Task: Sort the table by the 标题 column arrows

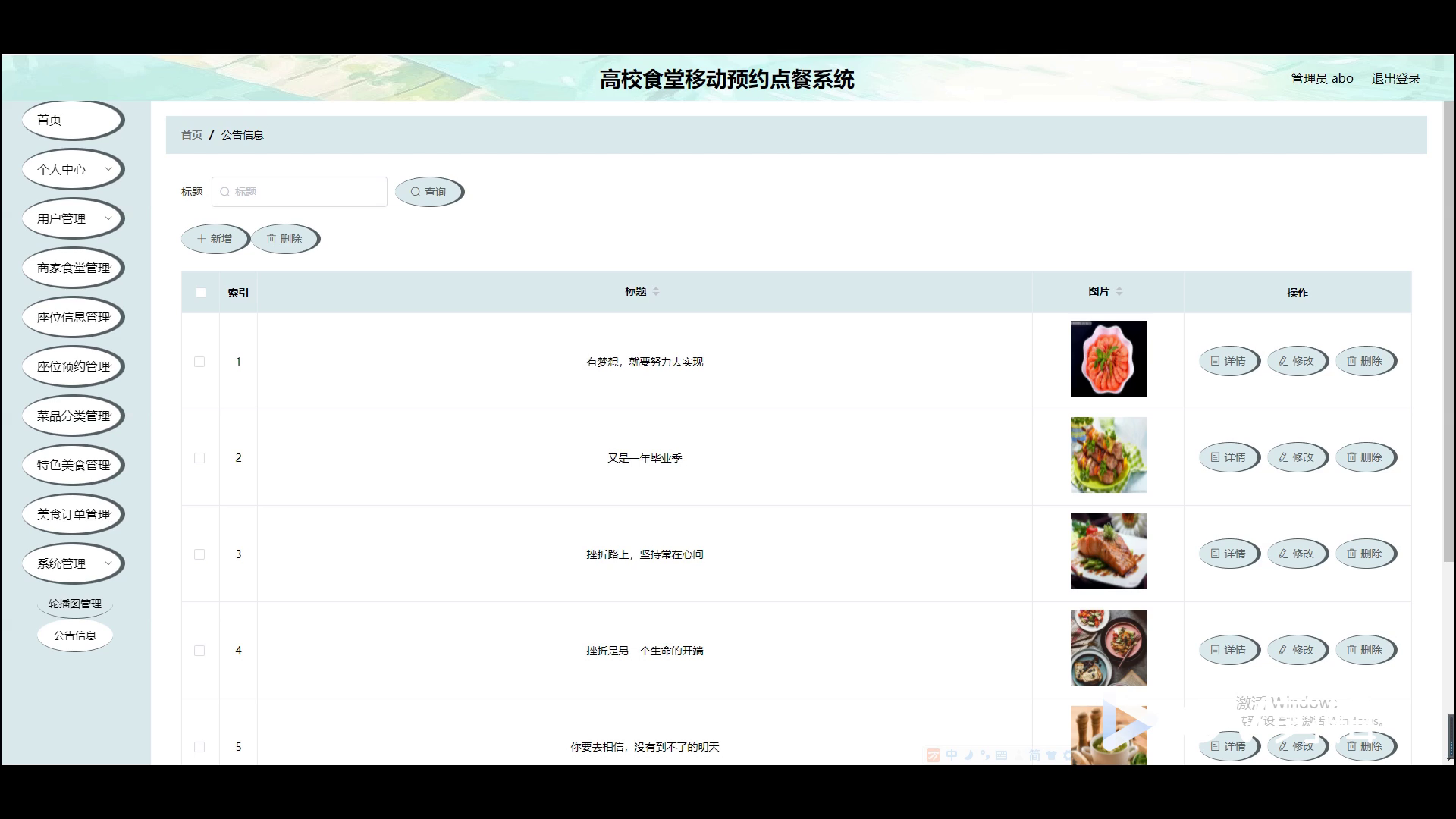Action: pos(656,291)
